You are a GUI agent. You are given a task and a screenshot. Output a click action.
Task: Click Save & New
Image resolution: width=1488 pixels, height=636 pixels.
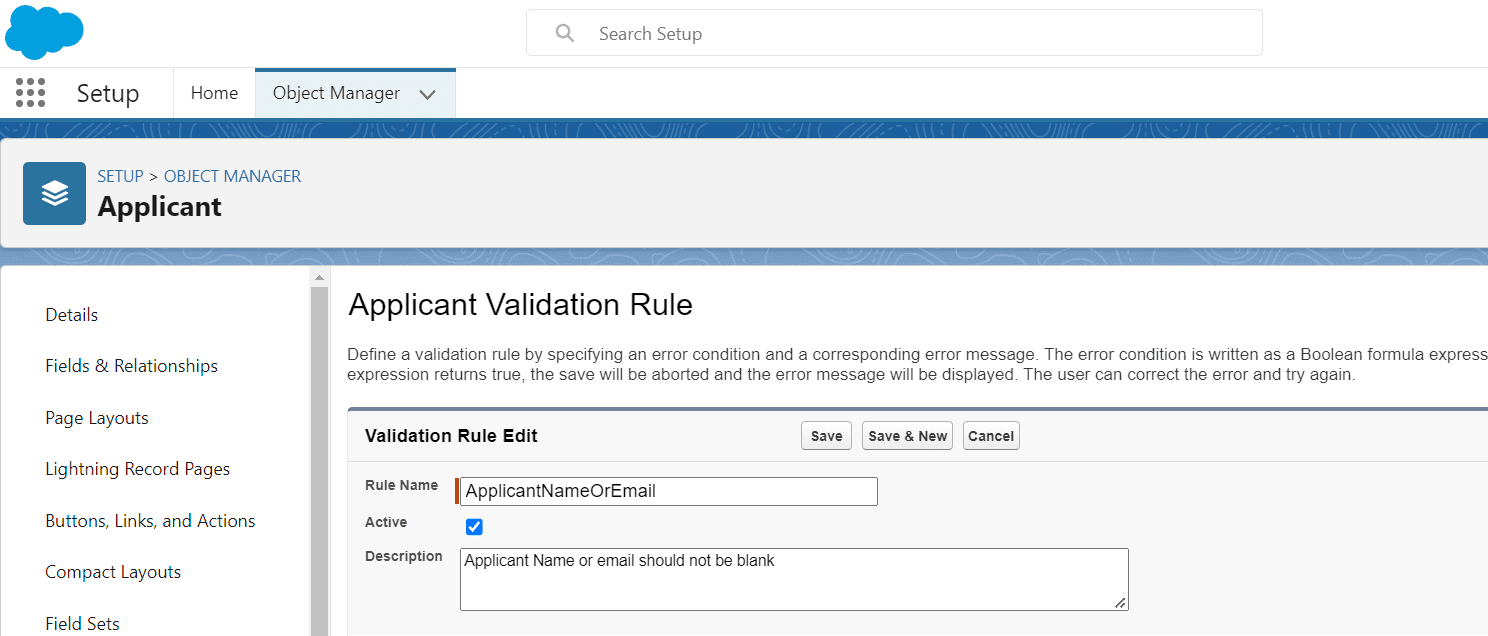pos(906,435)
